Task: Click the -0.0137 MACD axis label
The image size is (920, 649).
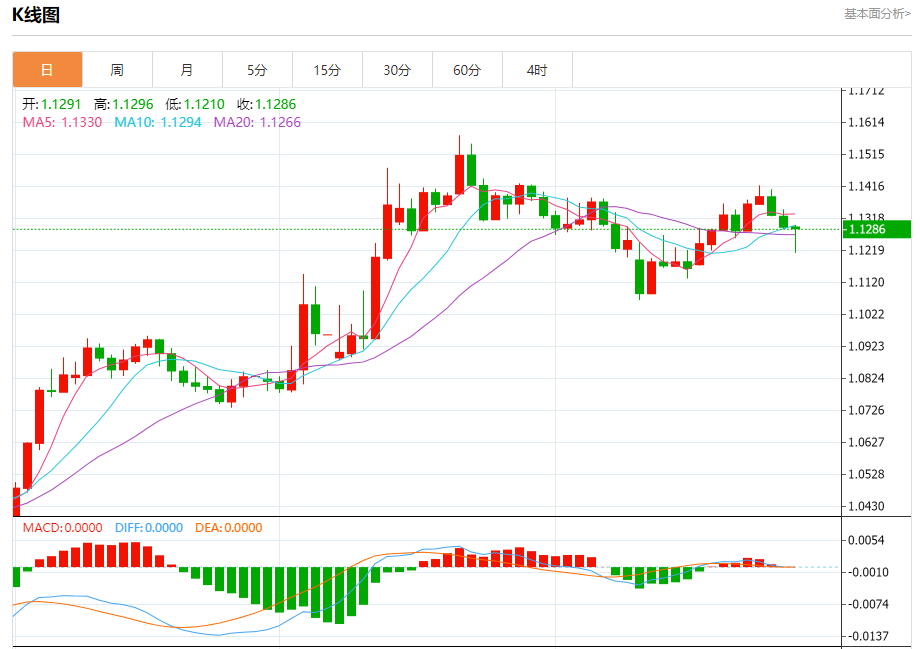Action: tap(866, 636)
